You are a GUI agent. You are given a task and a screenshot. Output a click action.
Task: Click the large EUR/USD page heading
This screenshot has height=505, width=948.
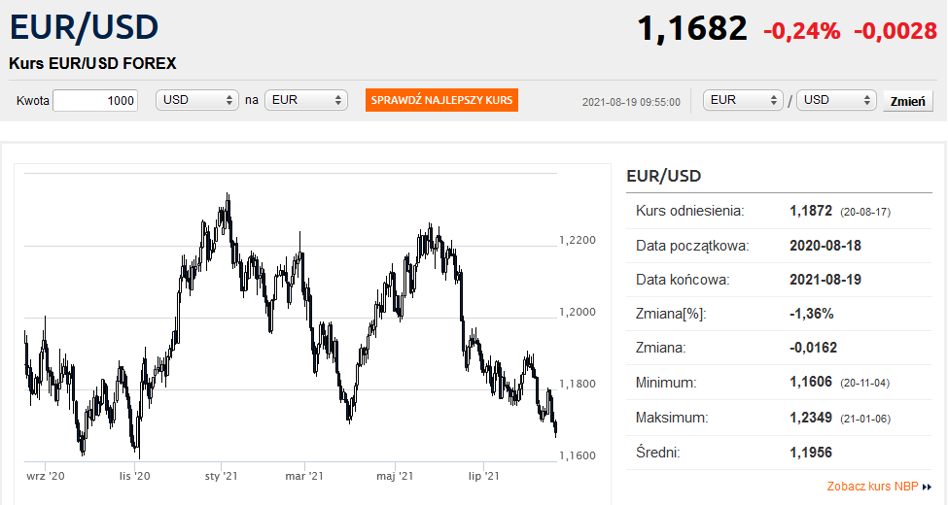coord(83,28)
